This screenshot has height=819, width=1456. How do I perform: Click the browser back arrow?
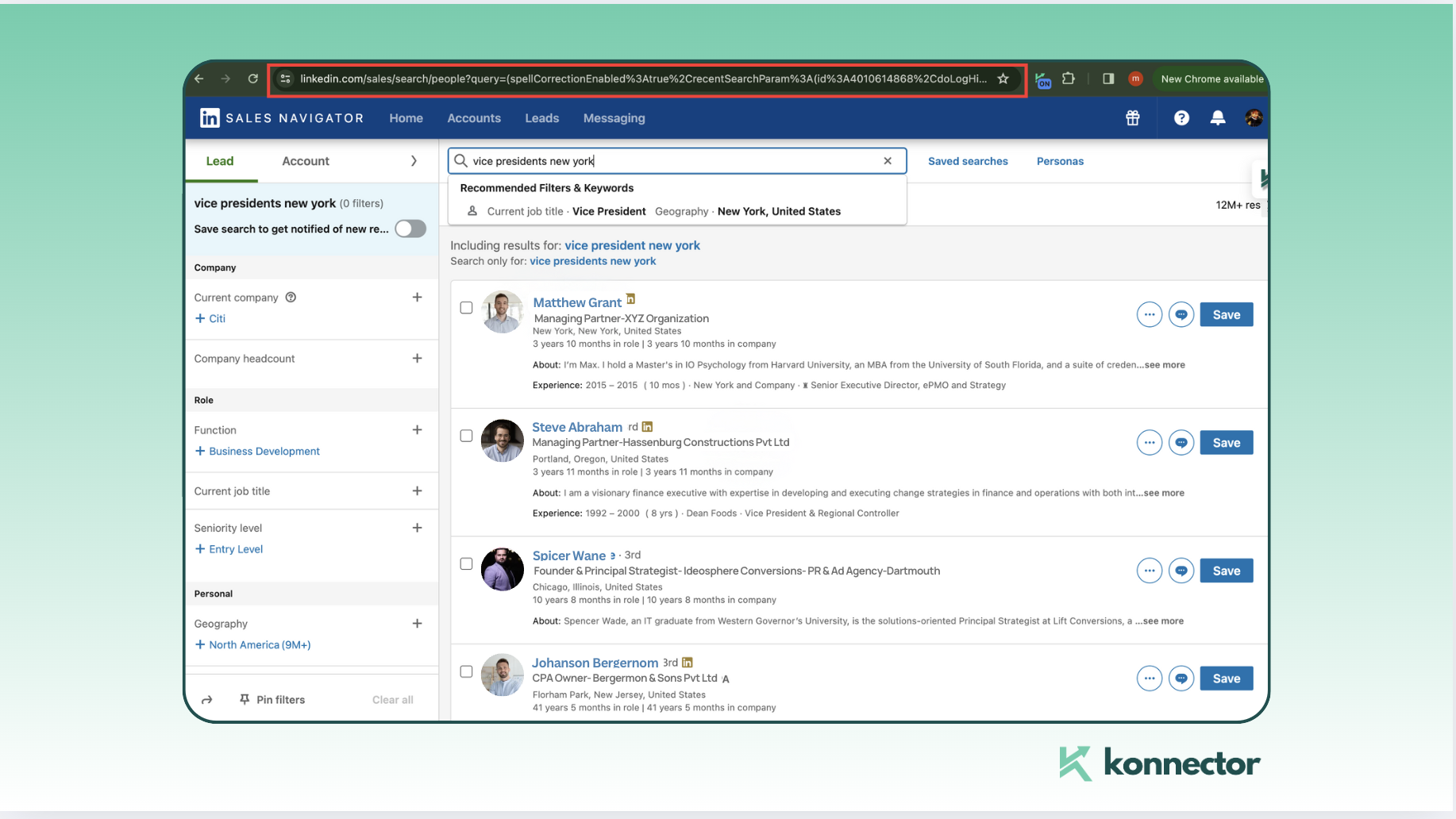point(199,79)
